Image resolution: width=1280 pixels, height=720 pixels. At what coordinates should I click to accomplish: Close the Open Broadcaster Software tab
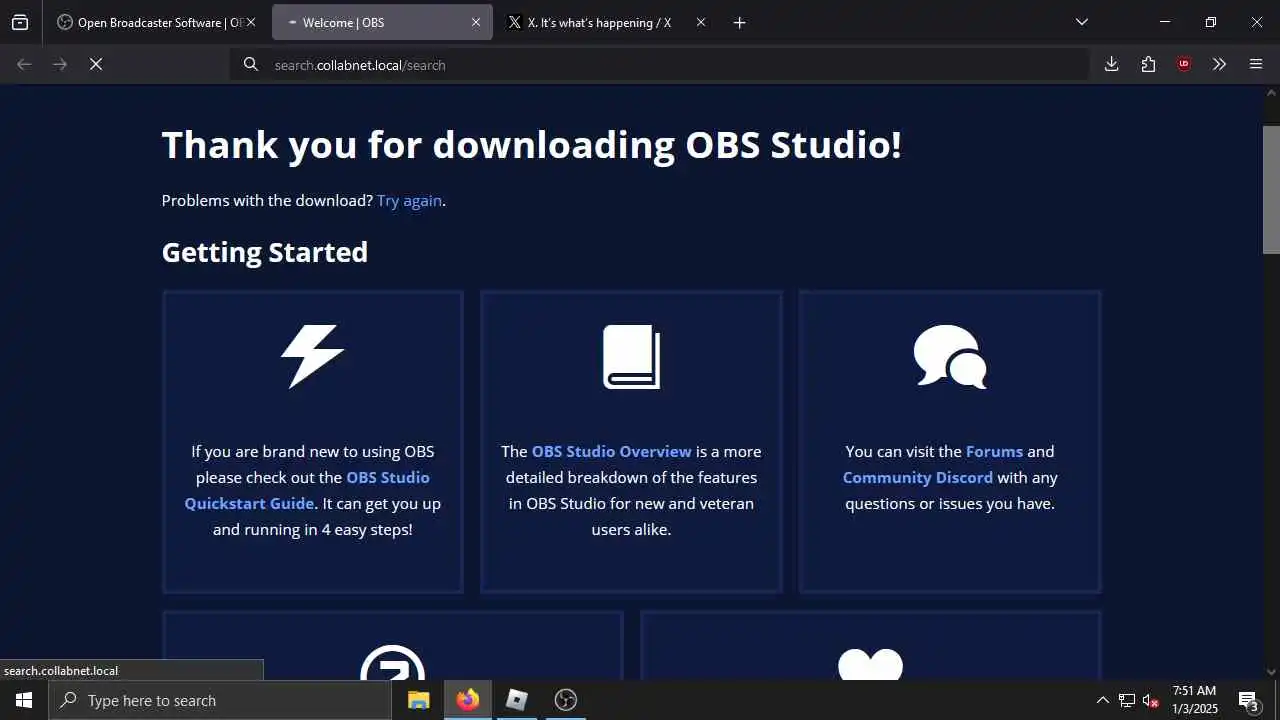point(251,22)
